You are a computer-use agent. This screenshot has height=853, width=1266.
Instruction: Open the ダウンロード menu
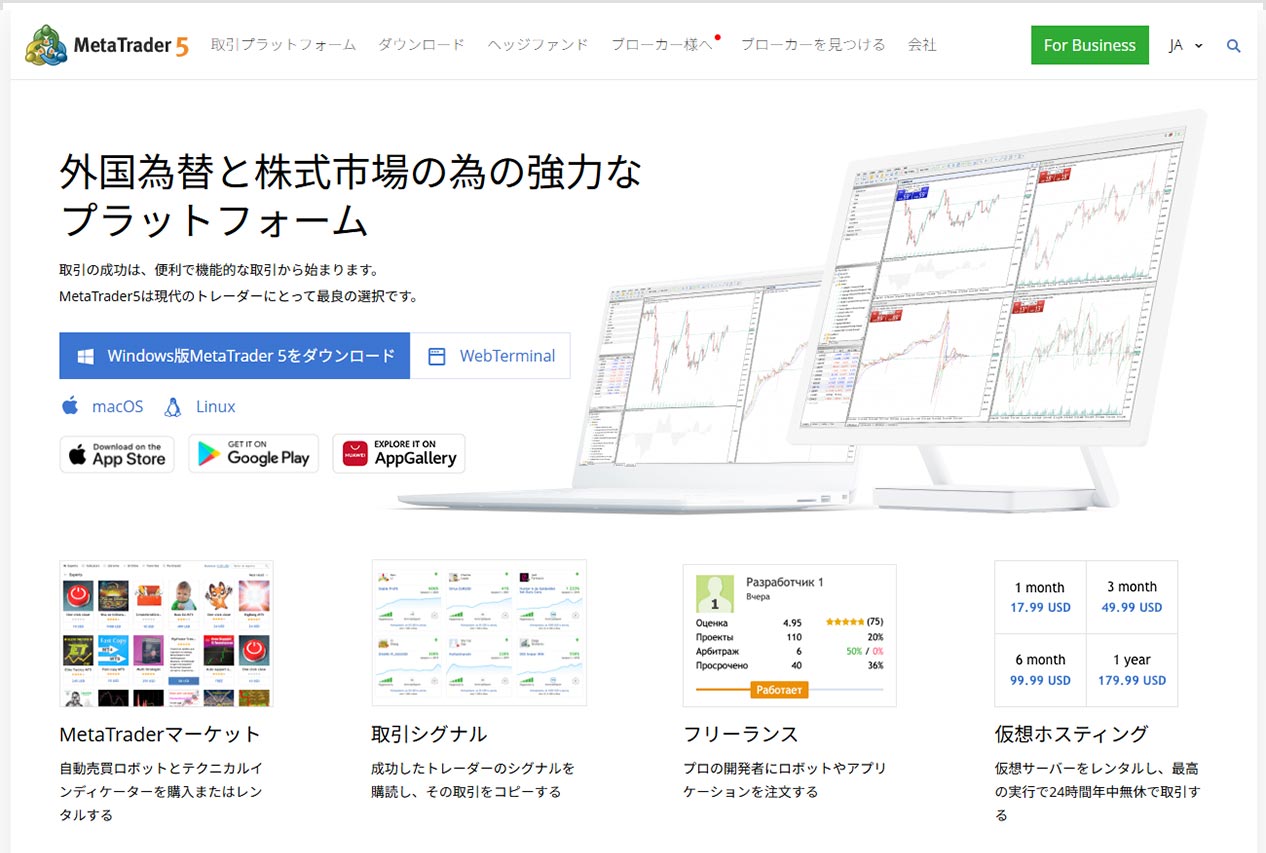click(x=422, y=45)
